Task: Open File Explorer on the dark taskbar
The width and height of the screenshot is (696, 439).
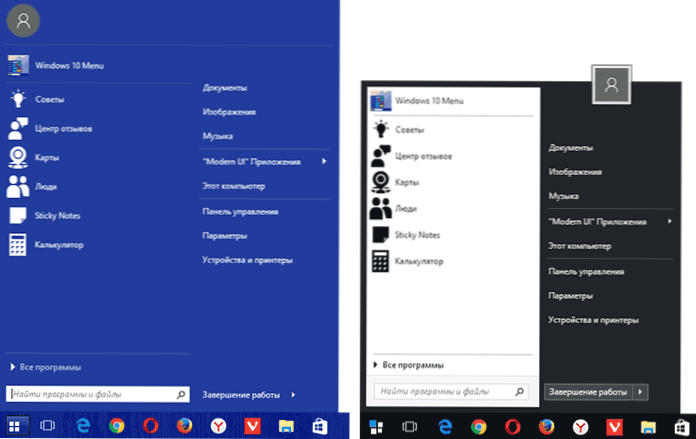Action: [649, 427]
